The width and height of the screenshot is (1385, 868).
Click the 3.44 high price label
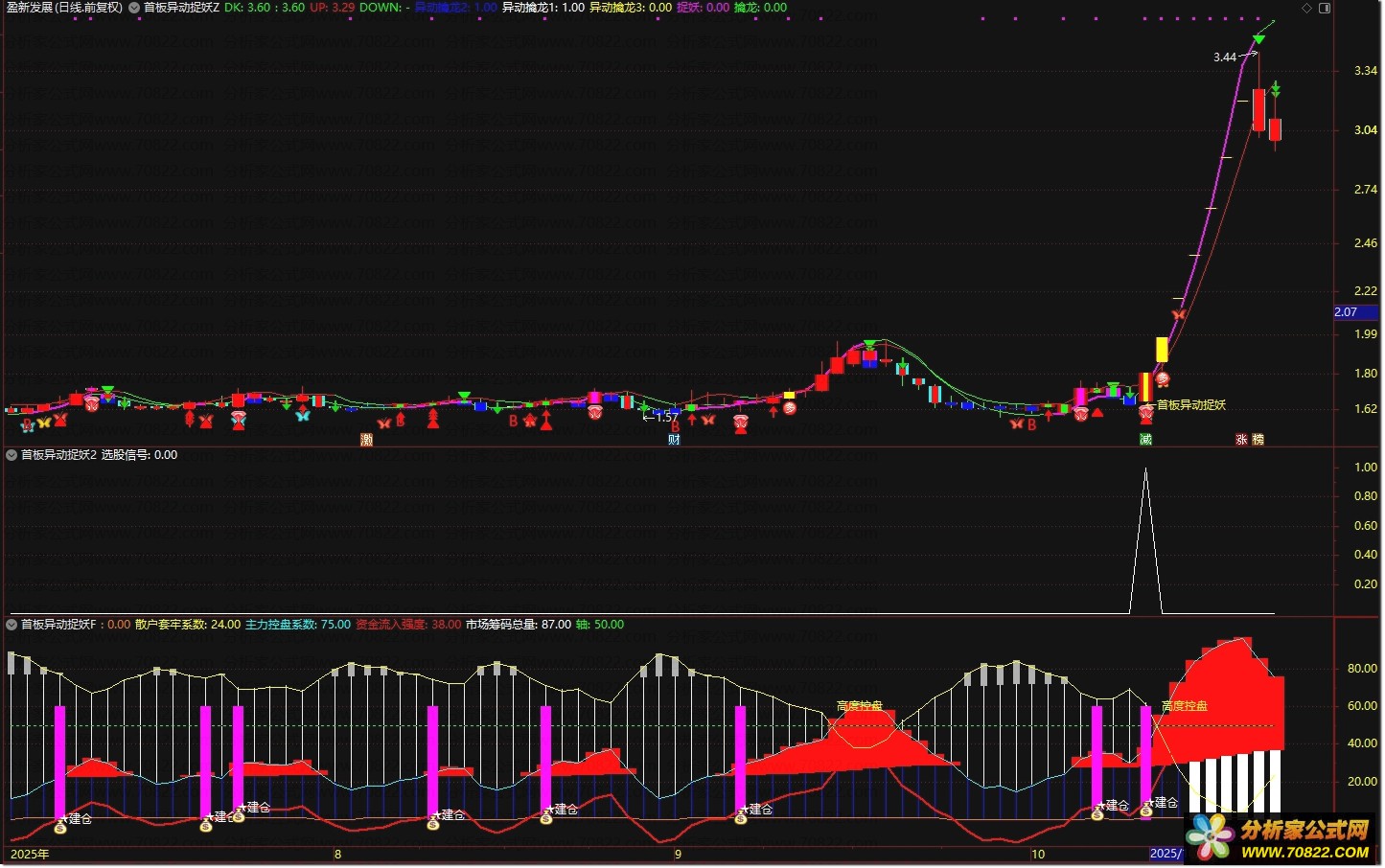1225,57
